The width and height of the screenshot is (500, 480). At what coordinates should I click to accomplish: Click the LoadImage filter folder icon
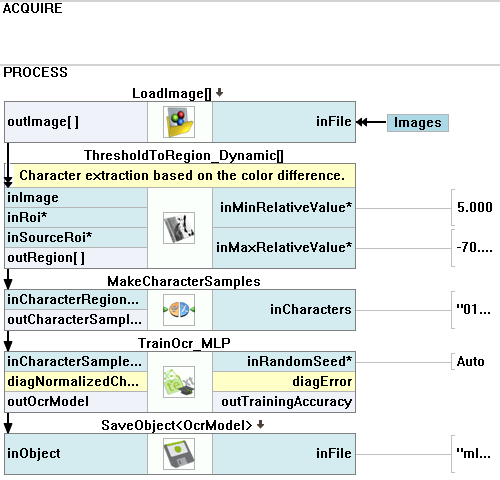pos(179,122)
